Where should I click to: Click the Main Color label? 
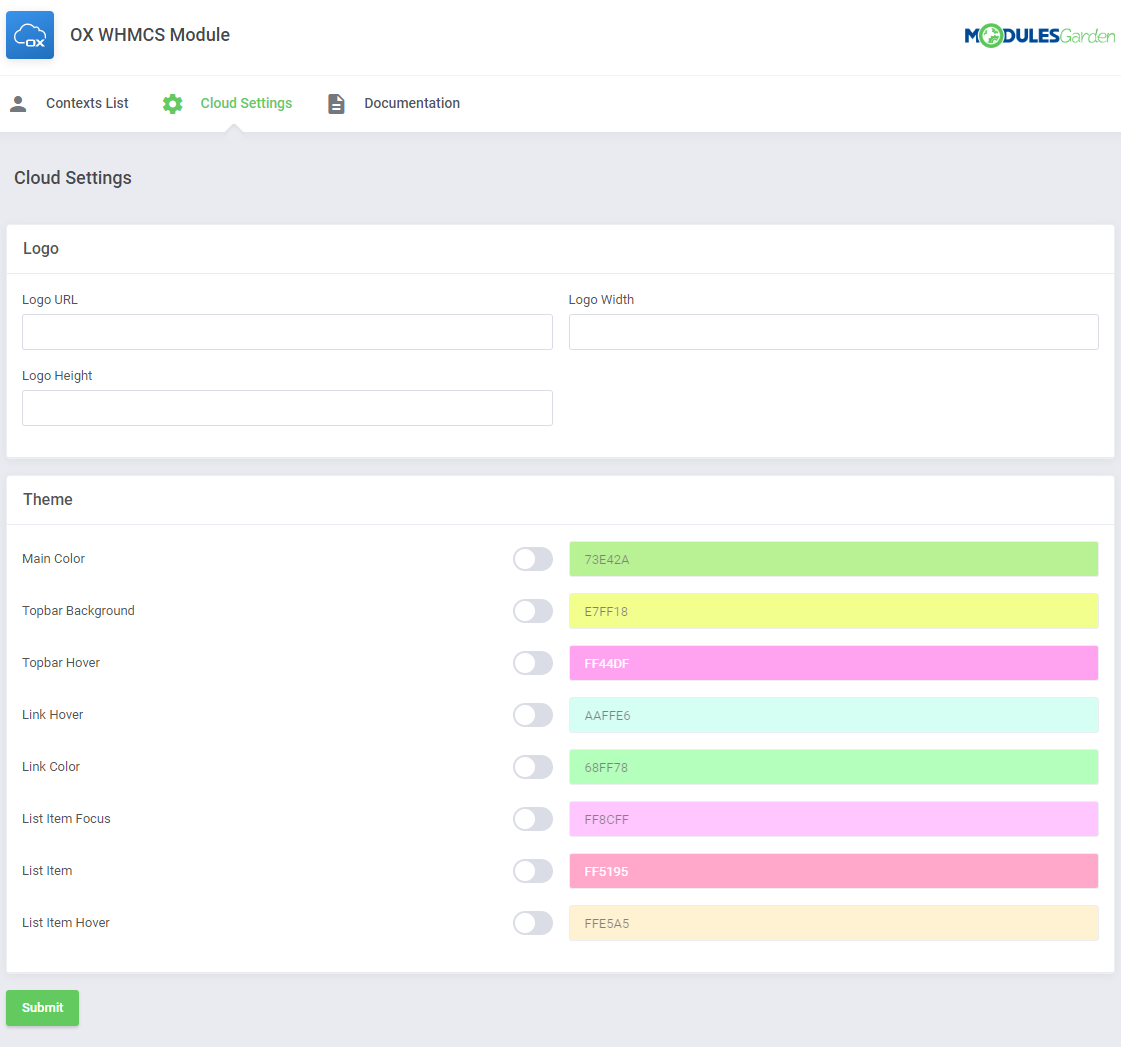(54, 559)
